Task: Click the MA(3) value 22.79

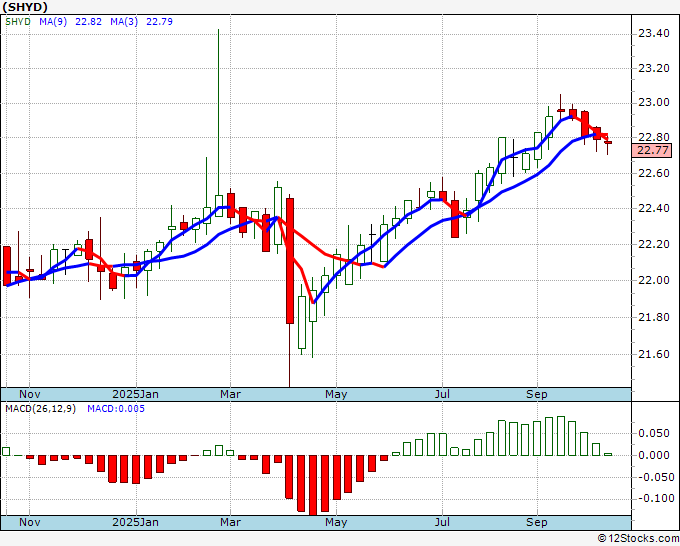Action: click(x=159, y=21)
